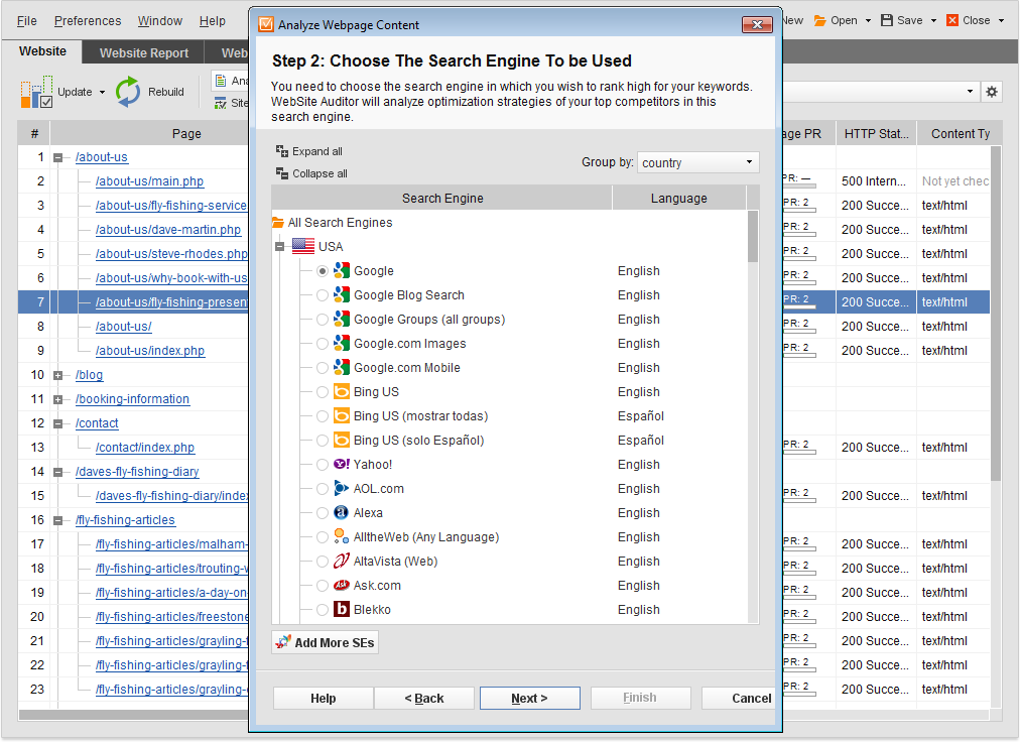The image size is (1020, 742).
Task: Click the dialog Help button
Action: pos(323,698)
